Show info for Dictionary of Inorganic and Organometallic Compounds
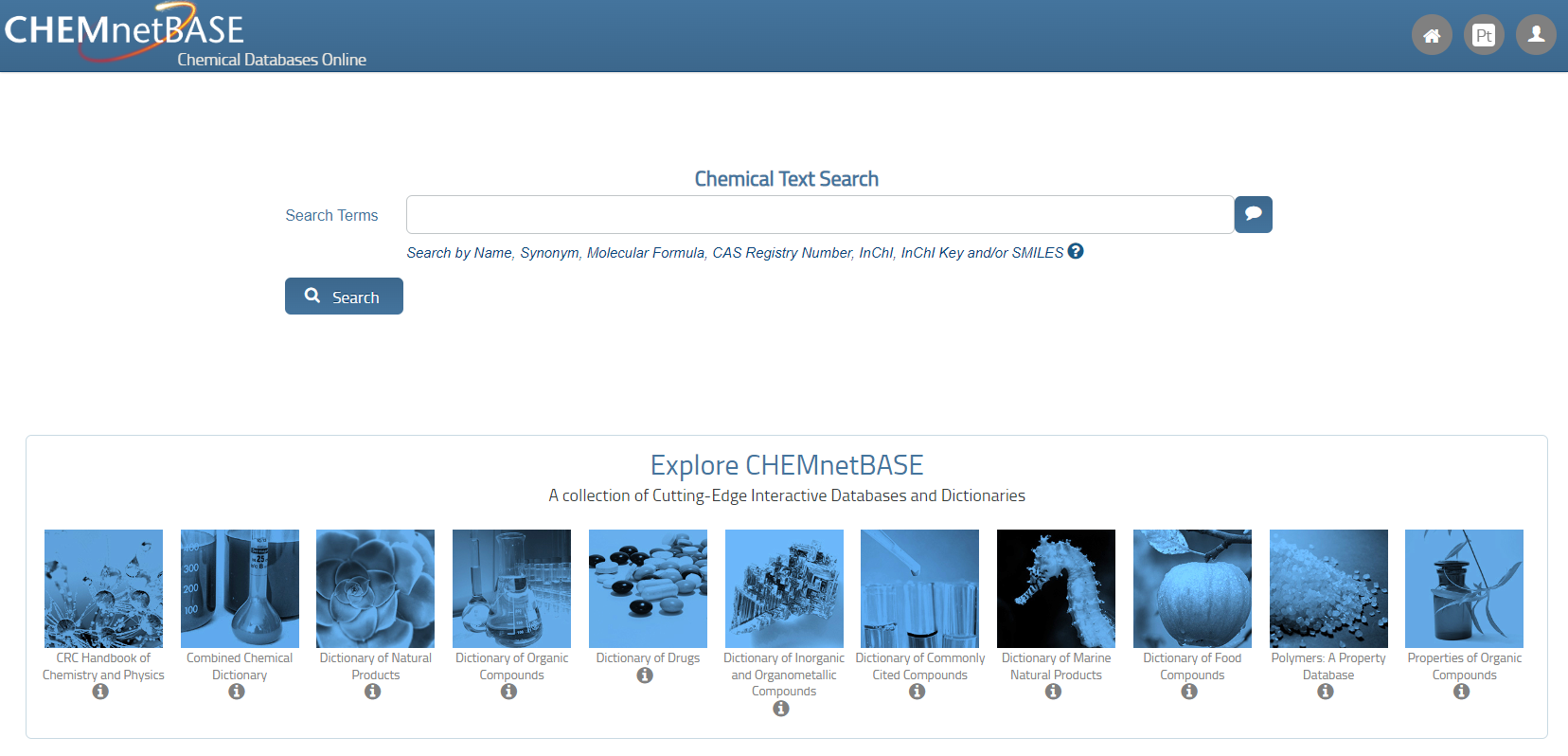 pyautogui.click(x=781, y=709)
